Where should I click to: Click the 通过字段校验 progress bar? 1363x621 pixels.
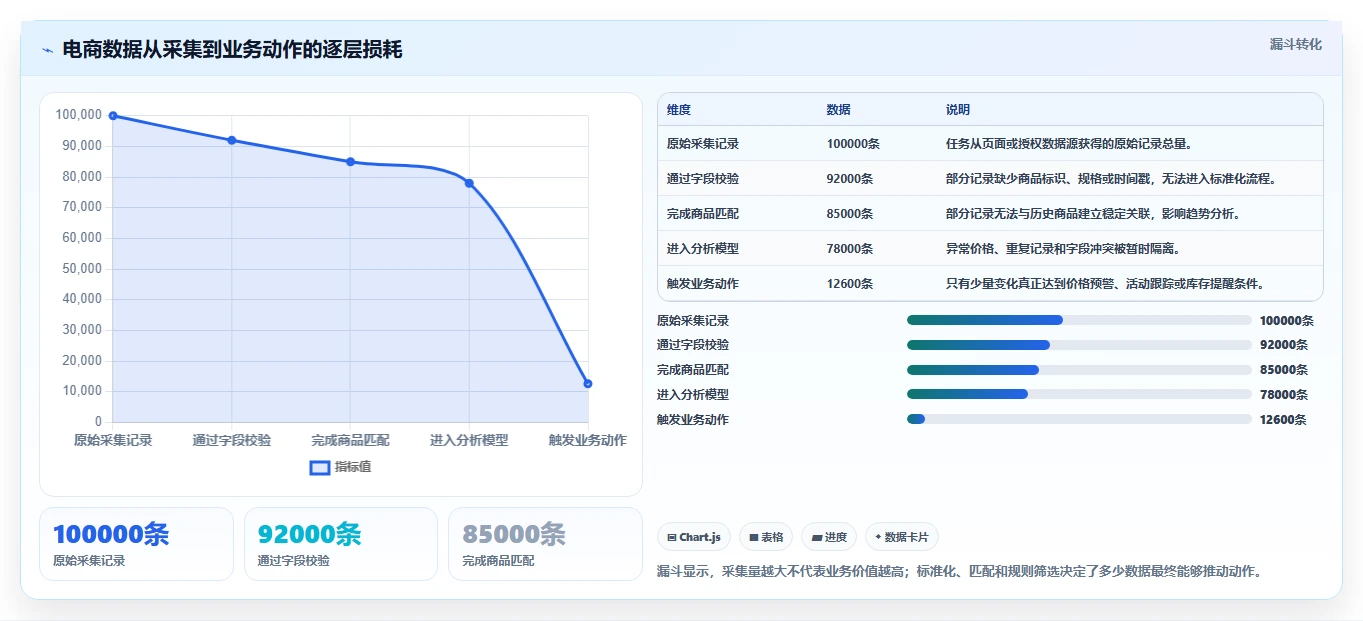point(1079,345)
